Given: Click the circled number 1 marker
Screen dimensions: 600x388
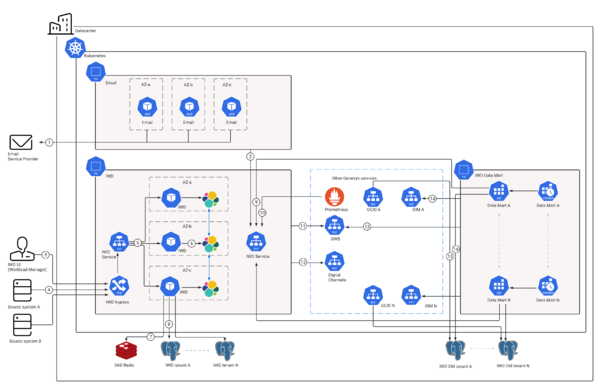Looking at the screenshot, I should click(49, 142).
